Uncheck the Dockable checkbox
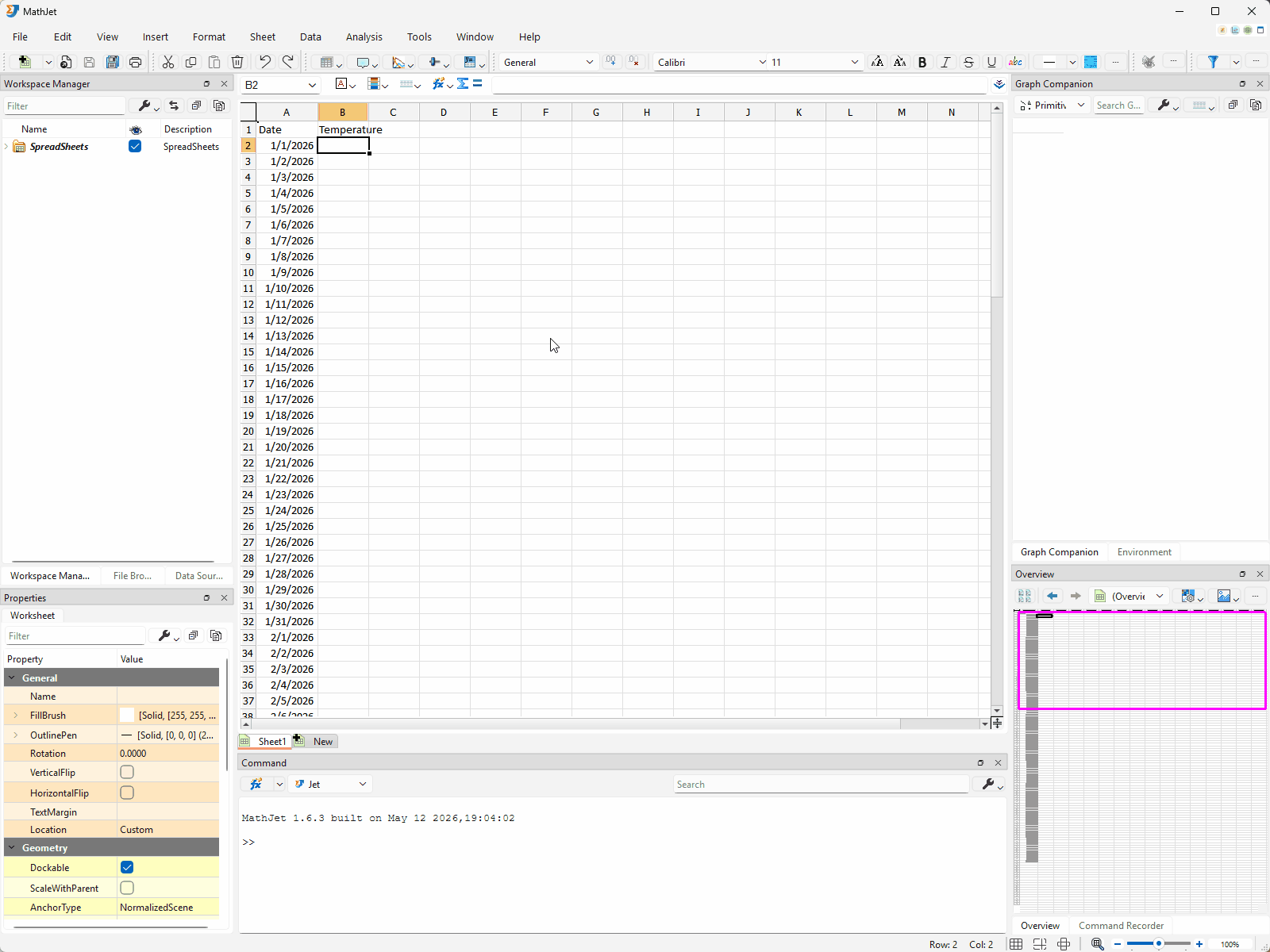Image resolution: width=1270 pixels, height=952 pixels. coord(127,867)
